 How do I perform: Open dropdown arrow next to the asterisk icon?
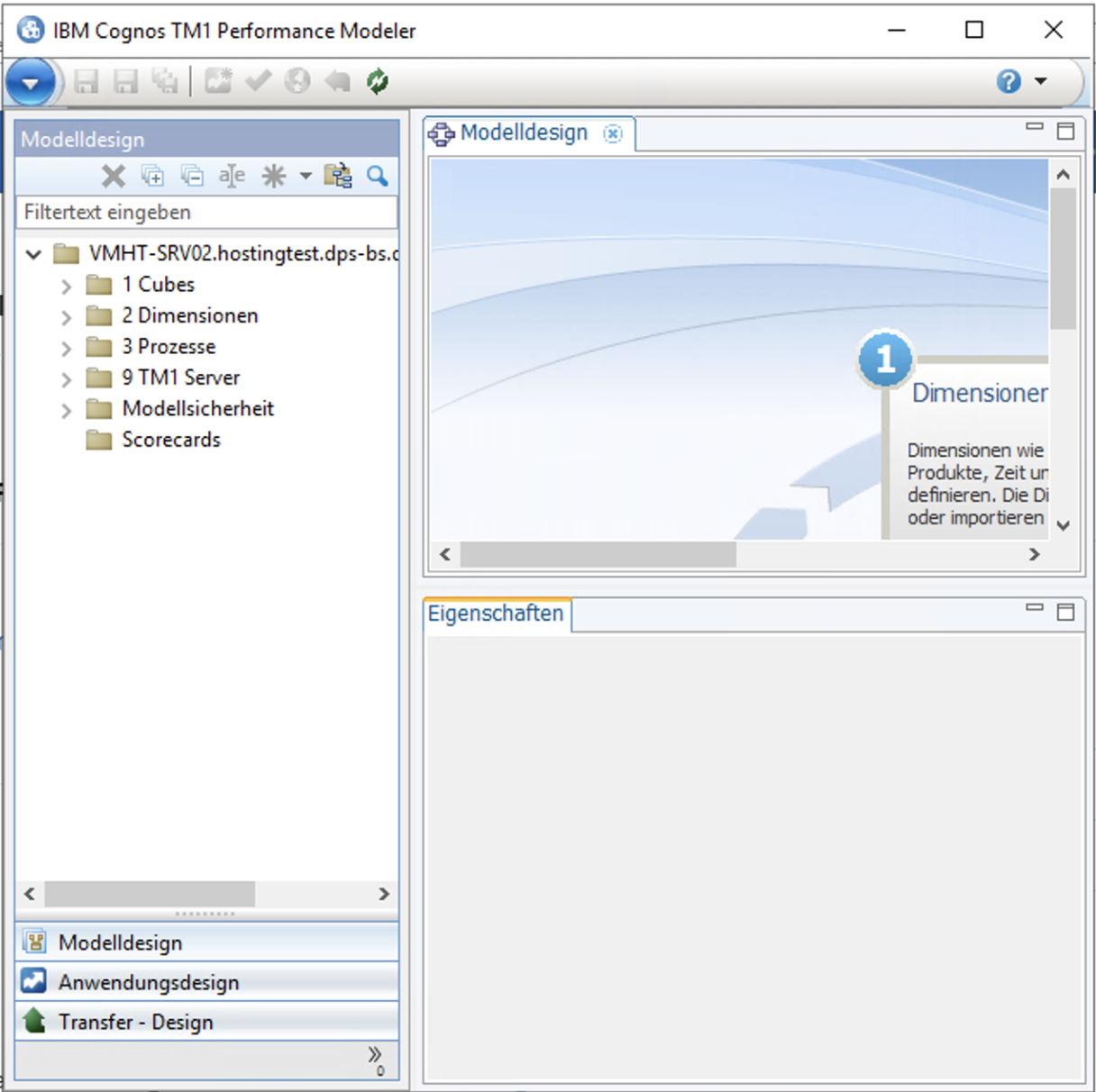(x=306, y=176)
